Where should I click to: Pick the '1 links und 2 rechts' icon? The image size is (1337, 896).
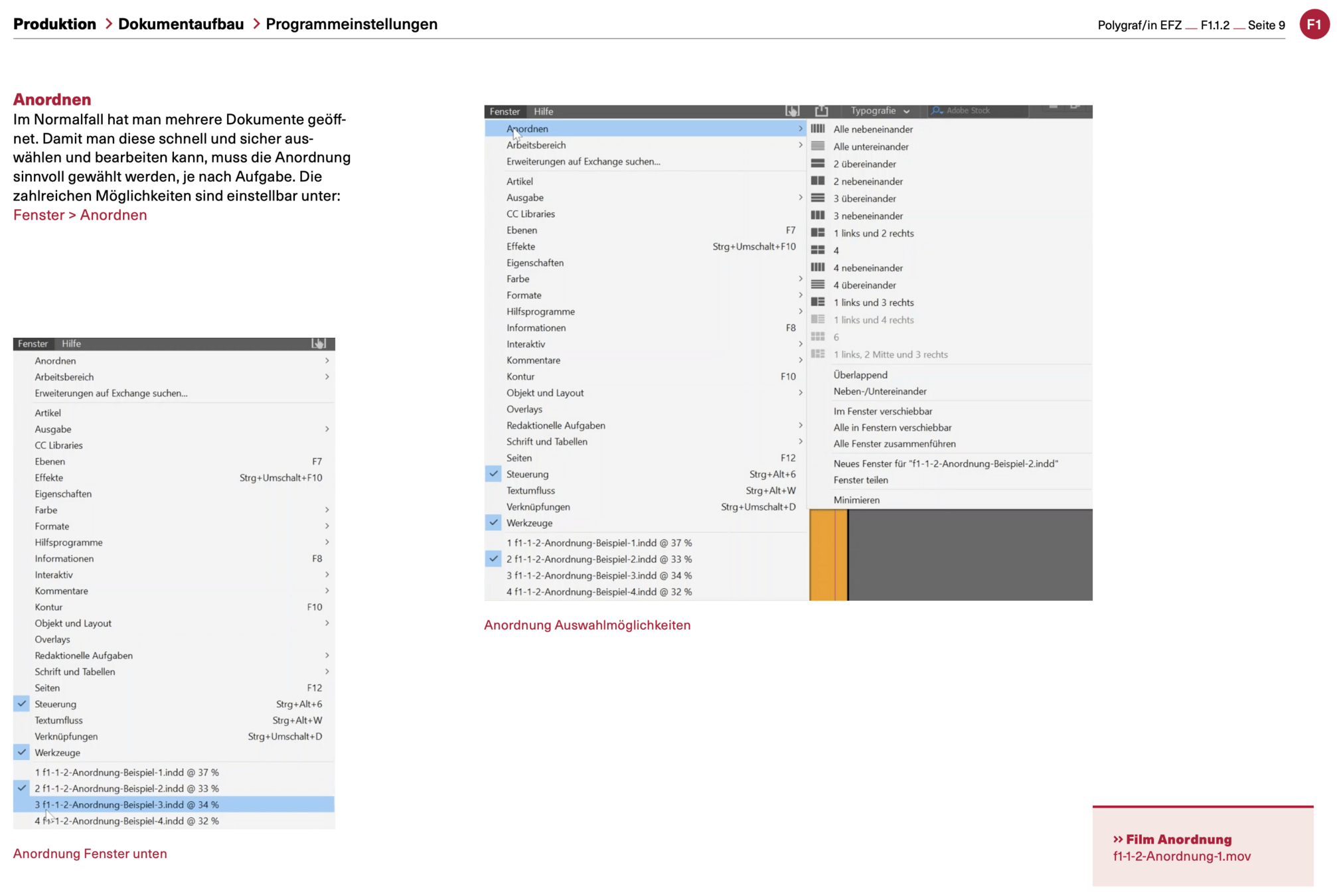point(818,232)
